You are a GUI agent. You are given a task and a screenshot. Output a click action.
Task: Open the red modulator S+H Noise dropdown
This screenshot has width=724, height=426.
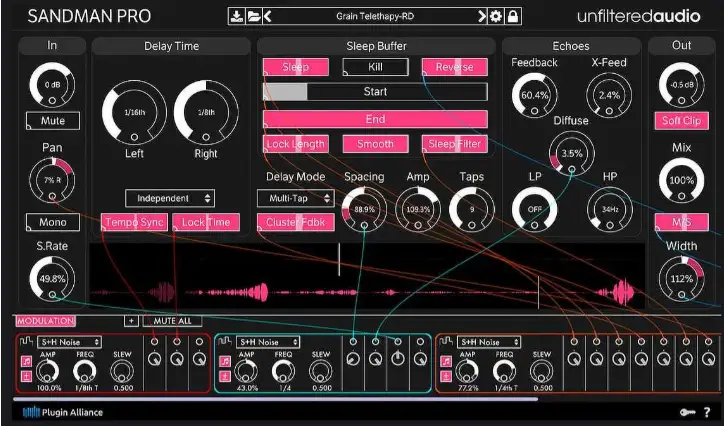tap(70, 342)
